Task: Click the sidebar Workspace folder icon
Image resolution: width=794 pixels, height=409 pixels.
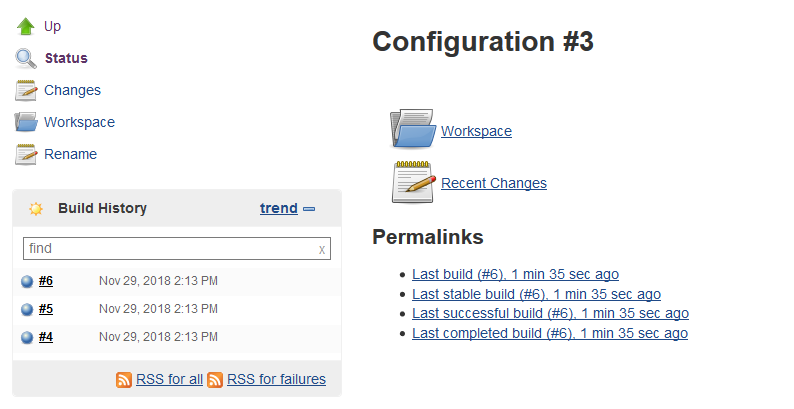Action: coord(26,122)
